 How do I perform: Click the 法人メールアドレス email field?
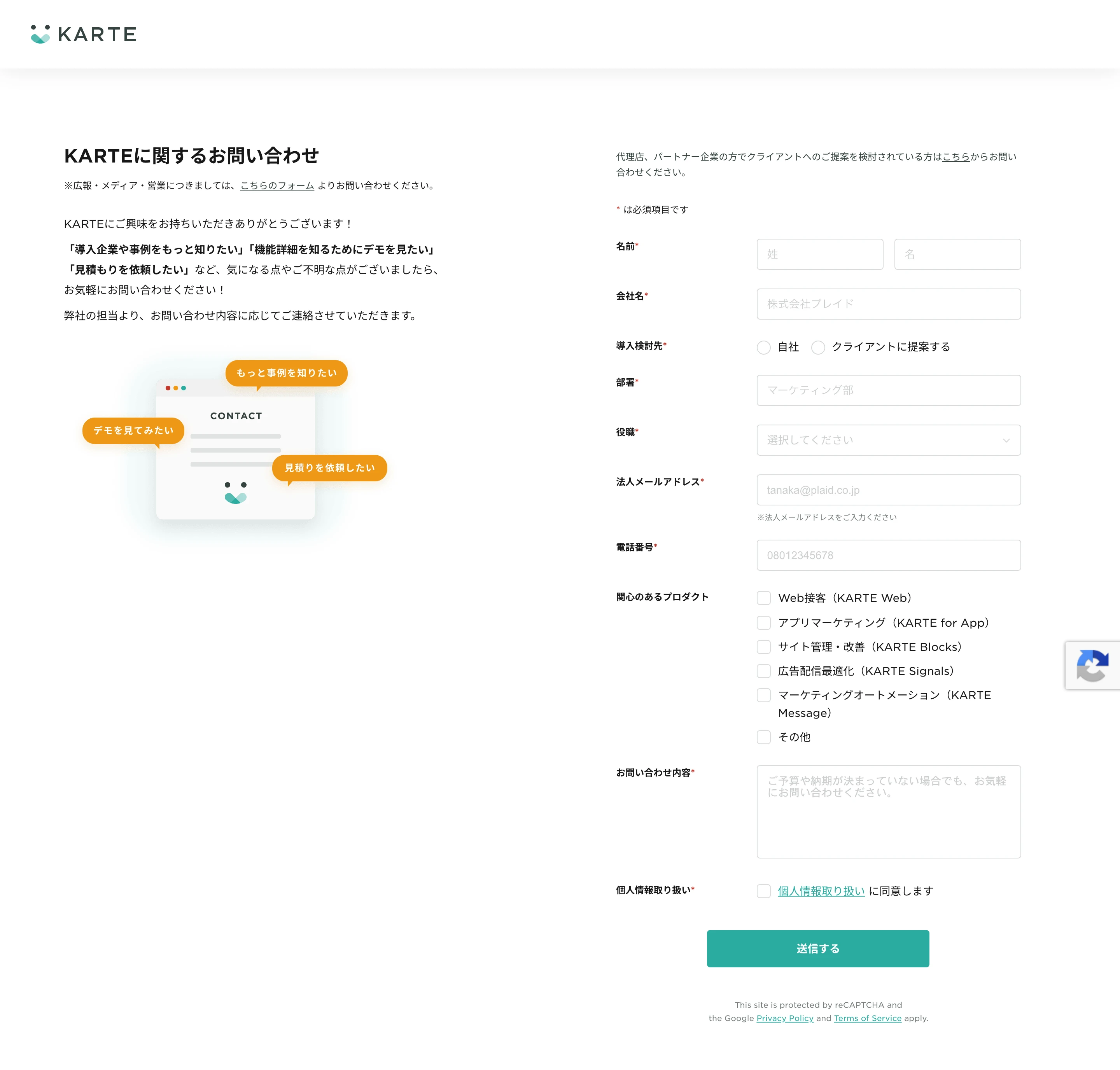click(888, 490)
